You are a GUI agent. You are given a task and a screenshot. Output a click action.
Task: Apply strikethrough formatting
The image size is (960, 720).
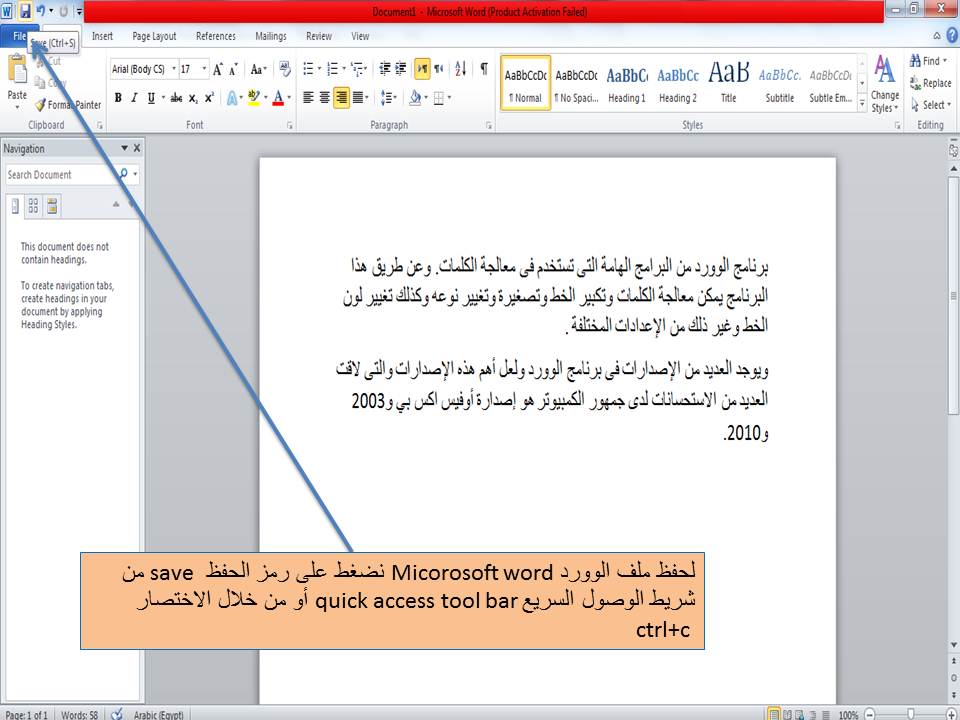[x=176, y=98]
